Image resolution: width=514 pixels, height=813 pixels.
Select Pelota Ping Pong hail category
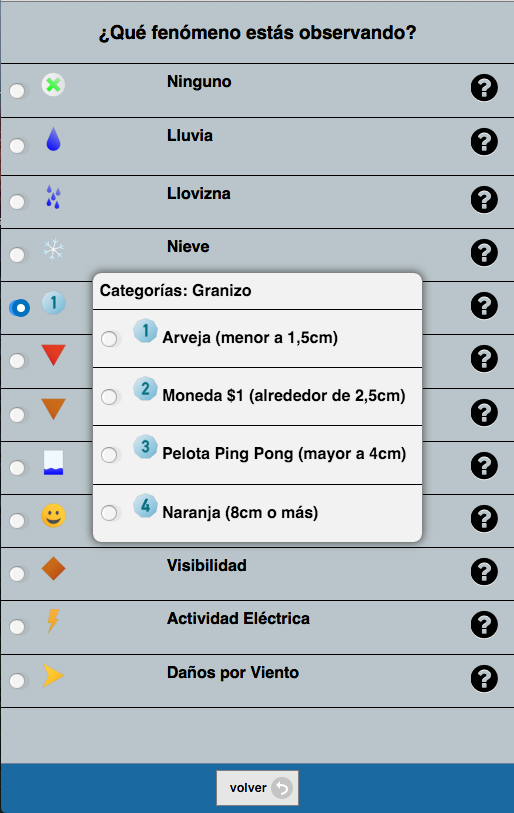109,455
